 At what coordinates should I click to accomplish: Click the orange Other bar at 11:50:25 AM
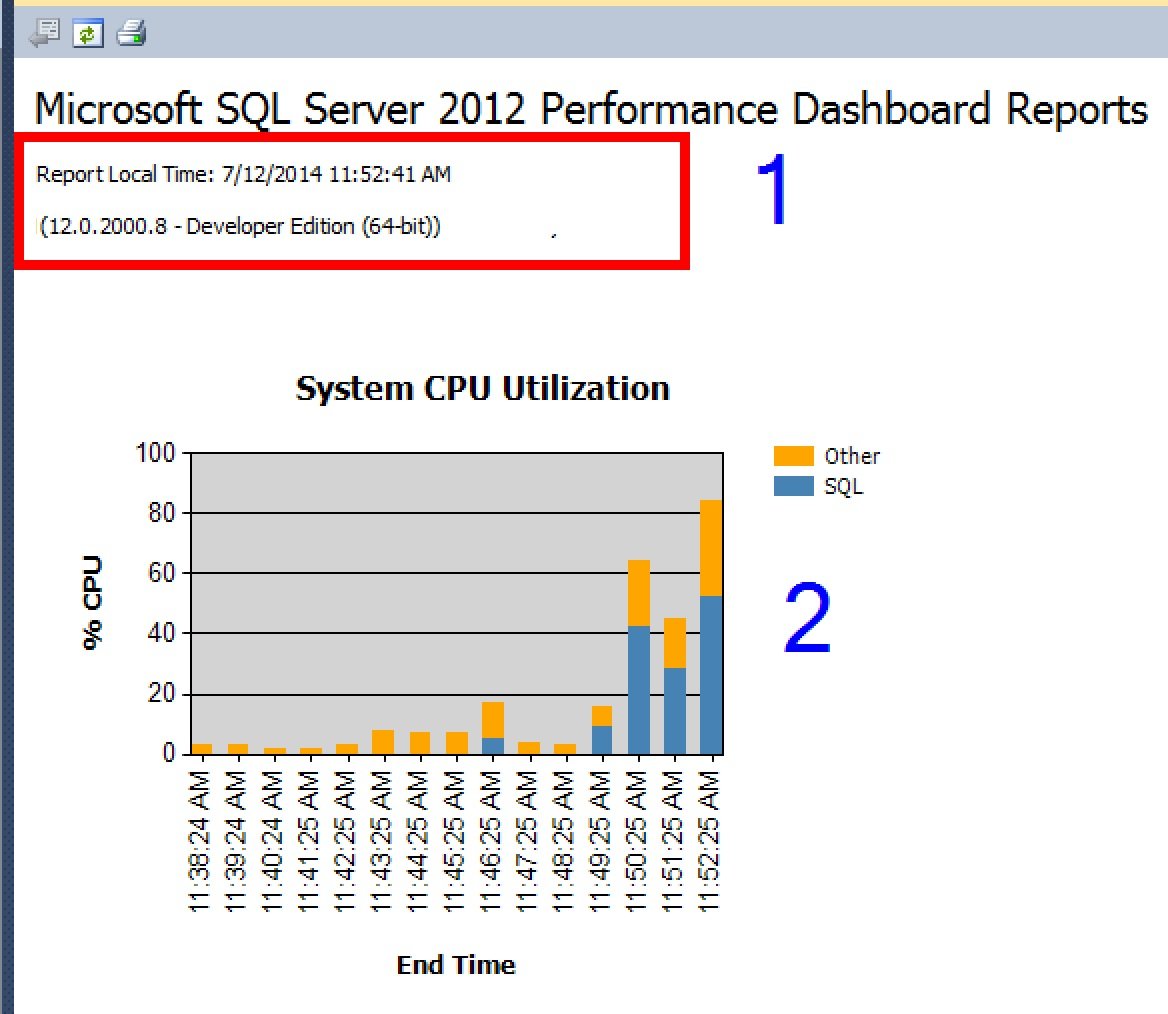(x=639, y=593)
